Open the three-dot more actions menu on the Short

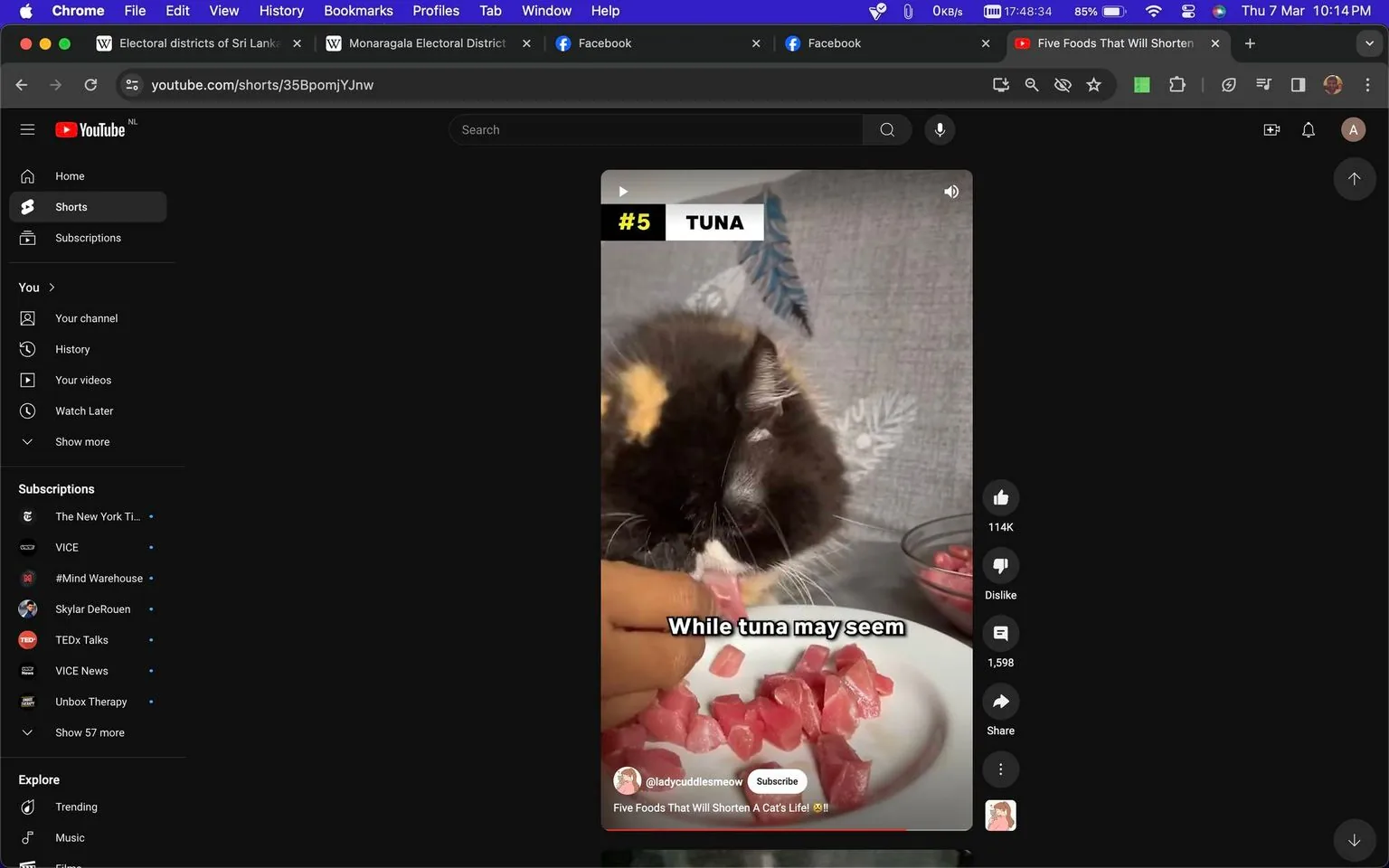pos(1000,769)
